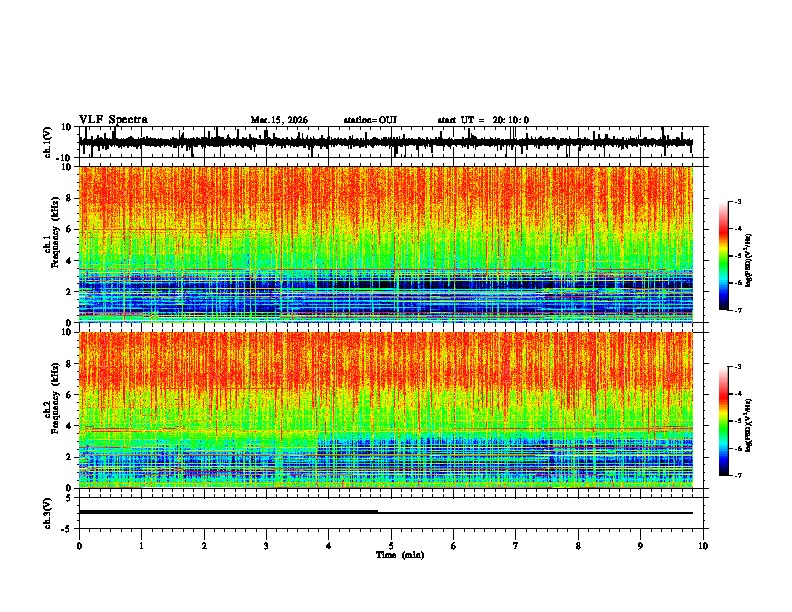Click the "2" kHz tick on ch.2 frequency axis
Viewport: 792px width, 612px height.
pyautogui.click(x=69, y=457)
